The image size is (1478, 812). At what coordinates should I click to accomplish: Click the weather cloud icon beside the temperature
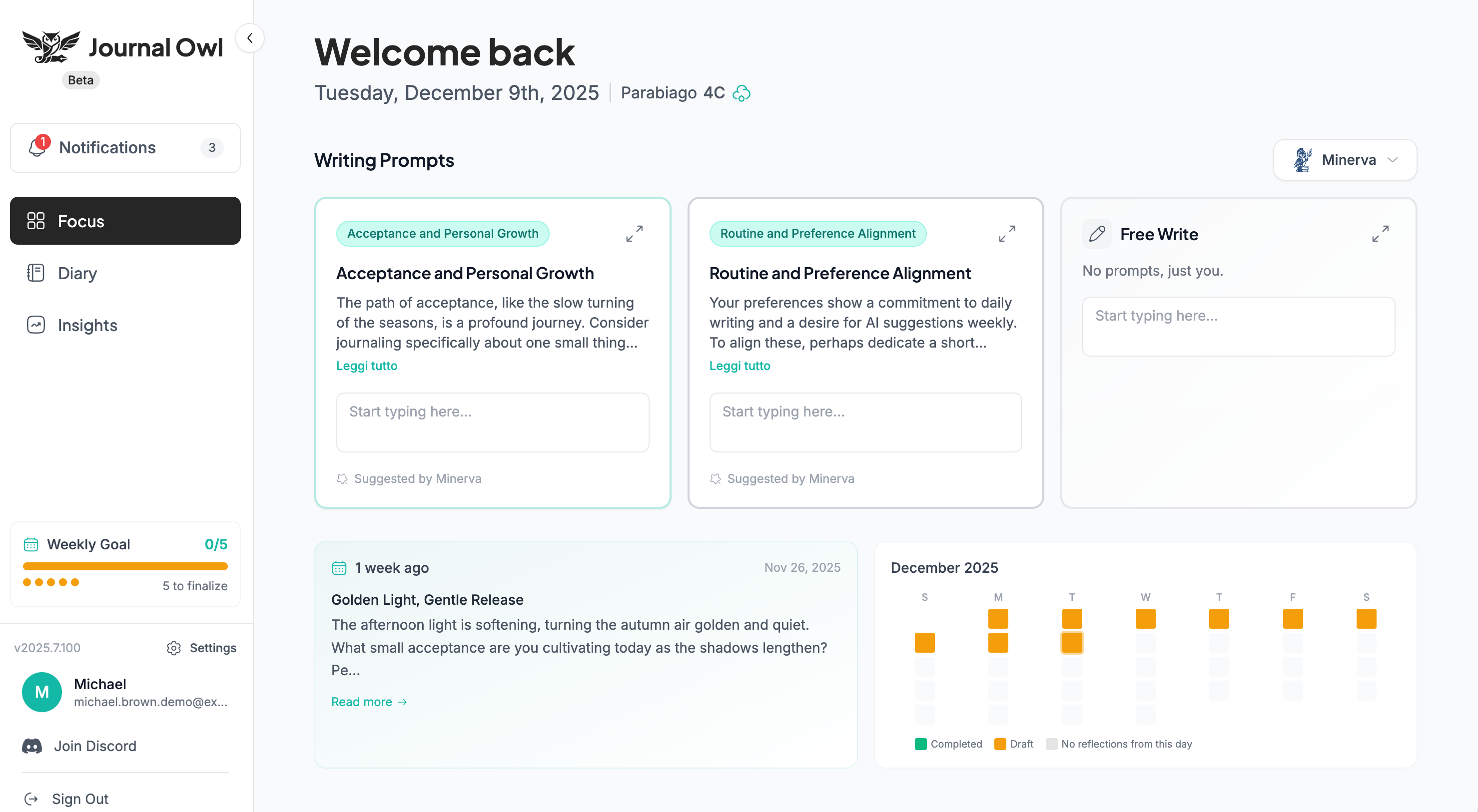[x=742, y=93]
